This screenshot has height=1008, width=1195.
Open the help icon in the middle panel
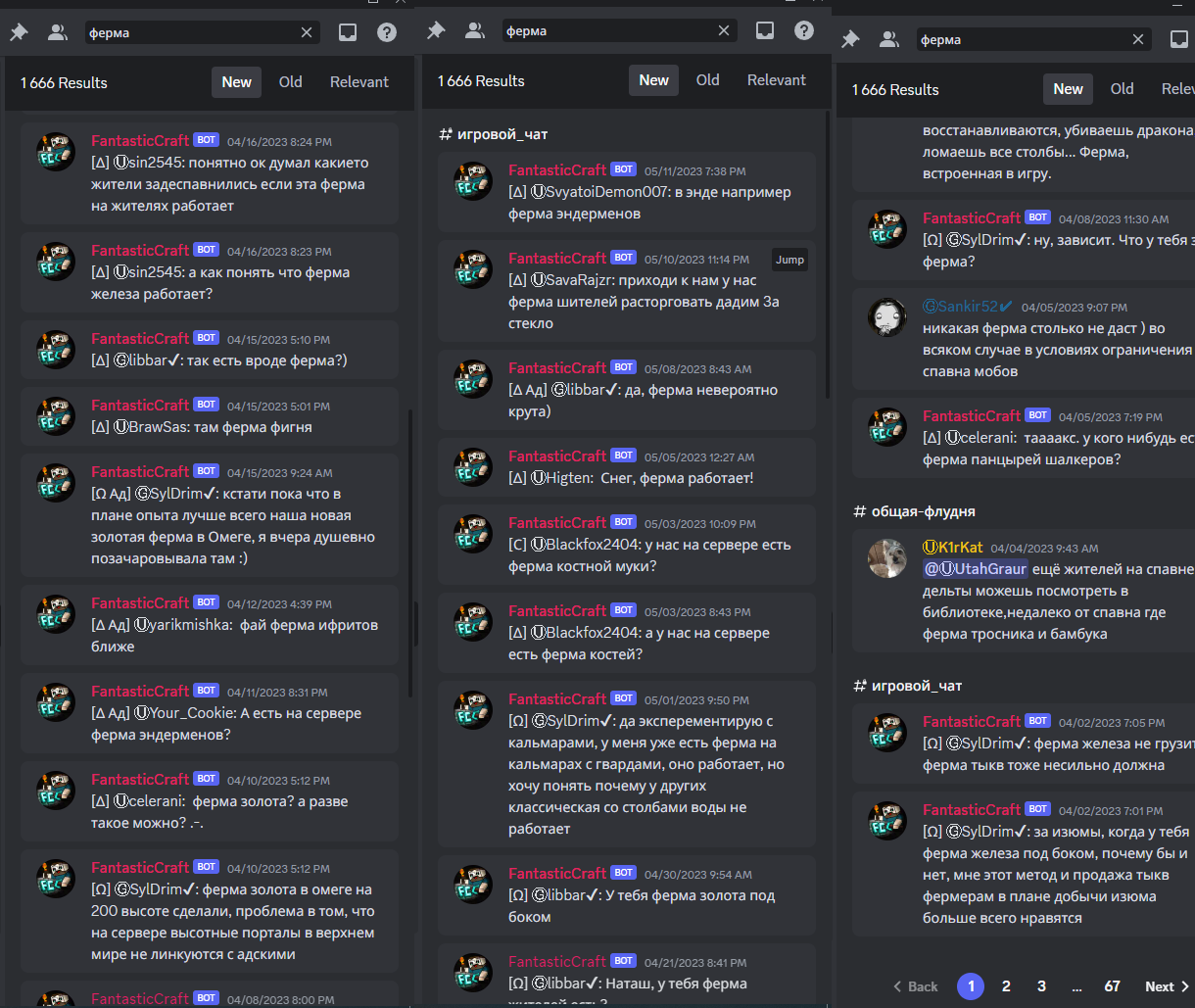coord(804,30)
